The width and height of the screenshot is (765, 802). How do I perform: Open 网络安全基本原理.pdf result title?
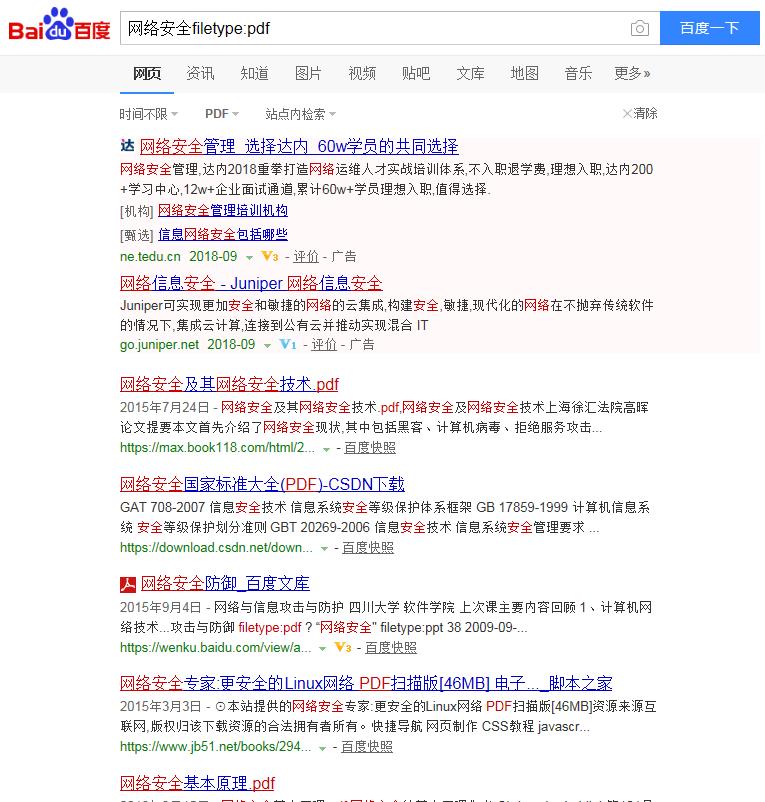pos(197,783)
